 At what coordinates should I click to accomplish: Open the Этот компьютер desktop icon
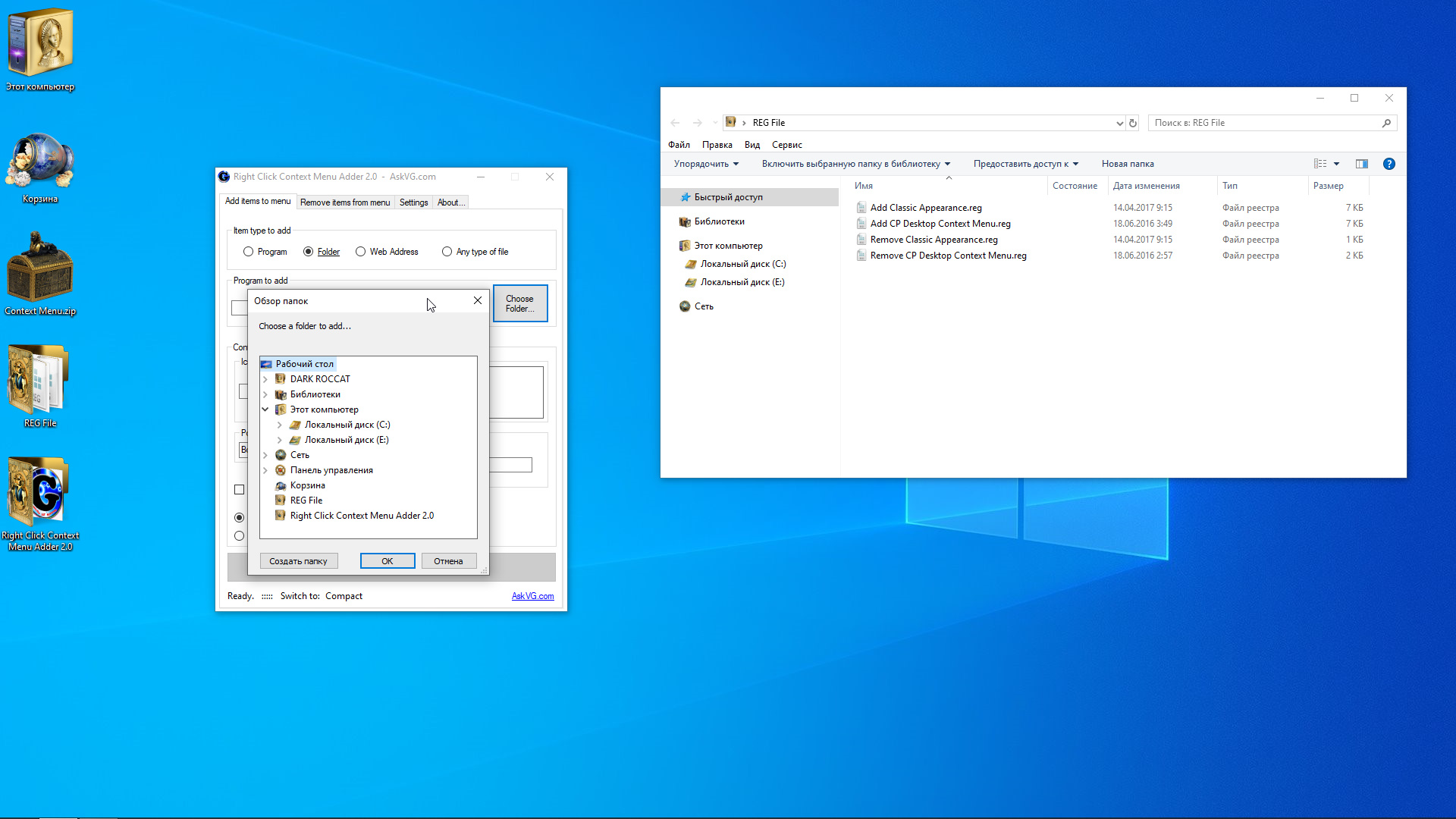pyautogui.click(x=40, y=42)
